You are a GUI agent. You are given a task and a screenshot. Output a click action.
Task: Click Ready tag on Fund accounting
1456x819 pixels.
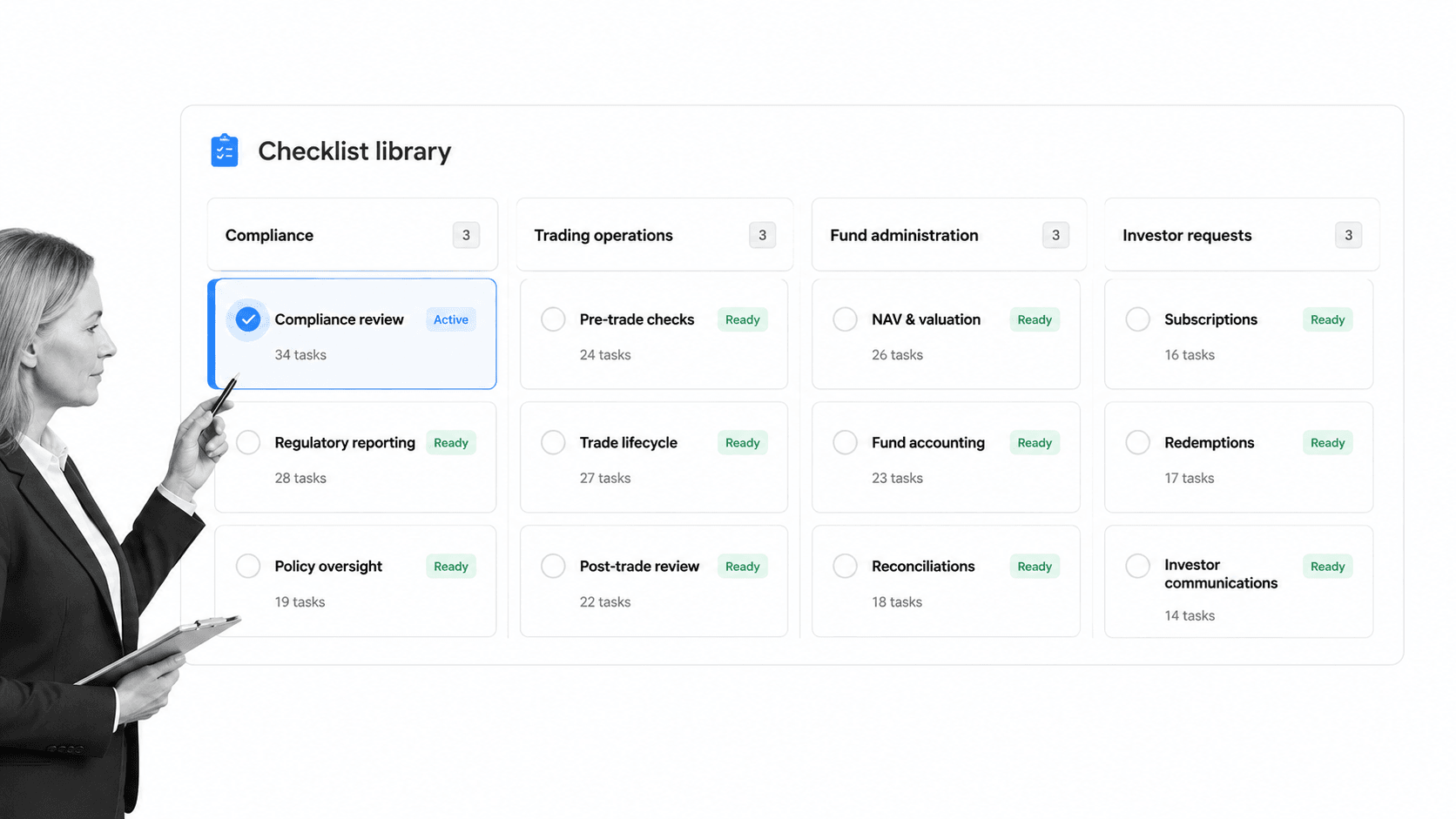coord(1035,442)
